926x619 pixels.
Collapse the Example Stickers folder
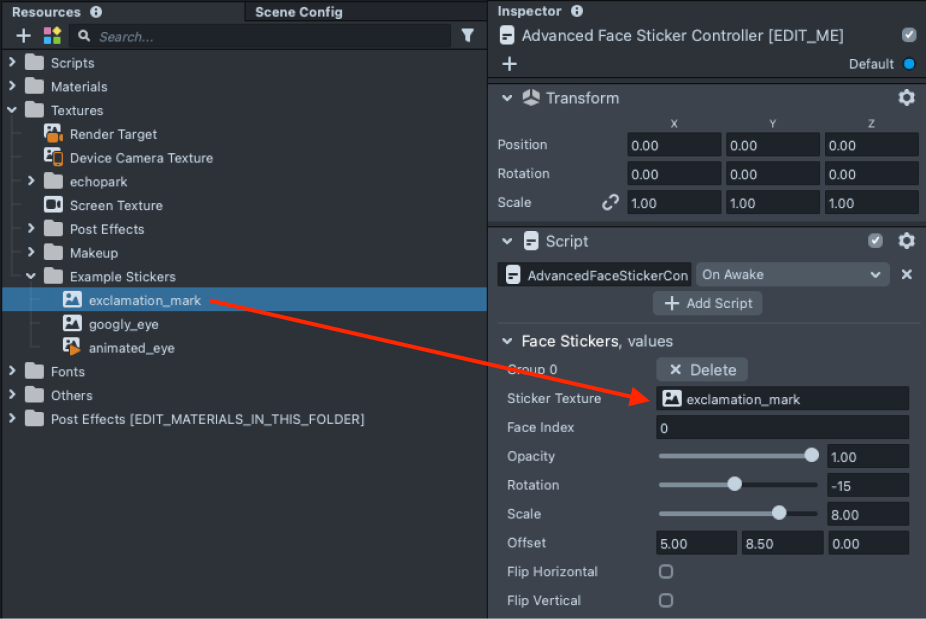[x=31, y=277]
